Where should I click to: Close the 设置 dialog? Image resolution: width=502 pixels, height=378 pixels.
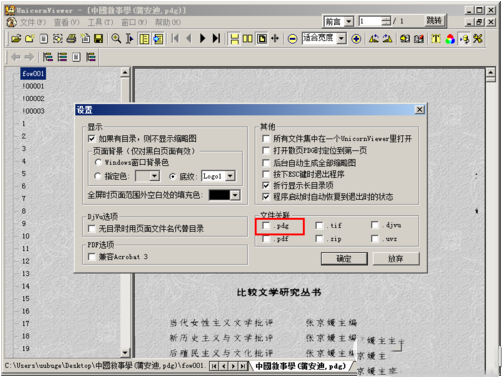point(420,110)
